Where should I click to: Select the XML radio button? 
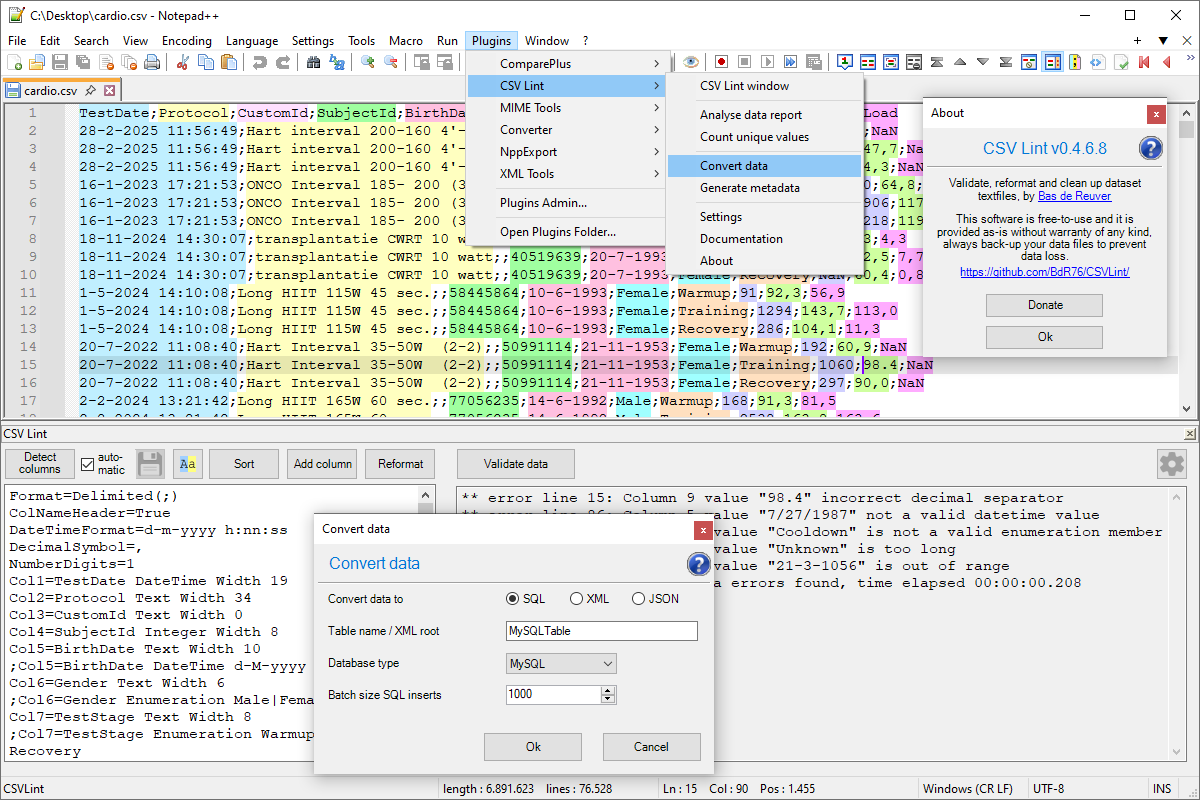(x=576, y=599)
